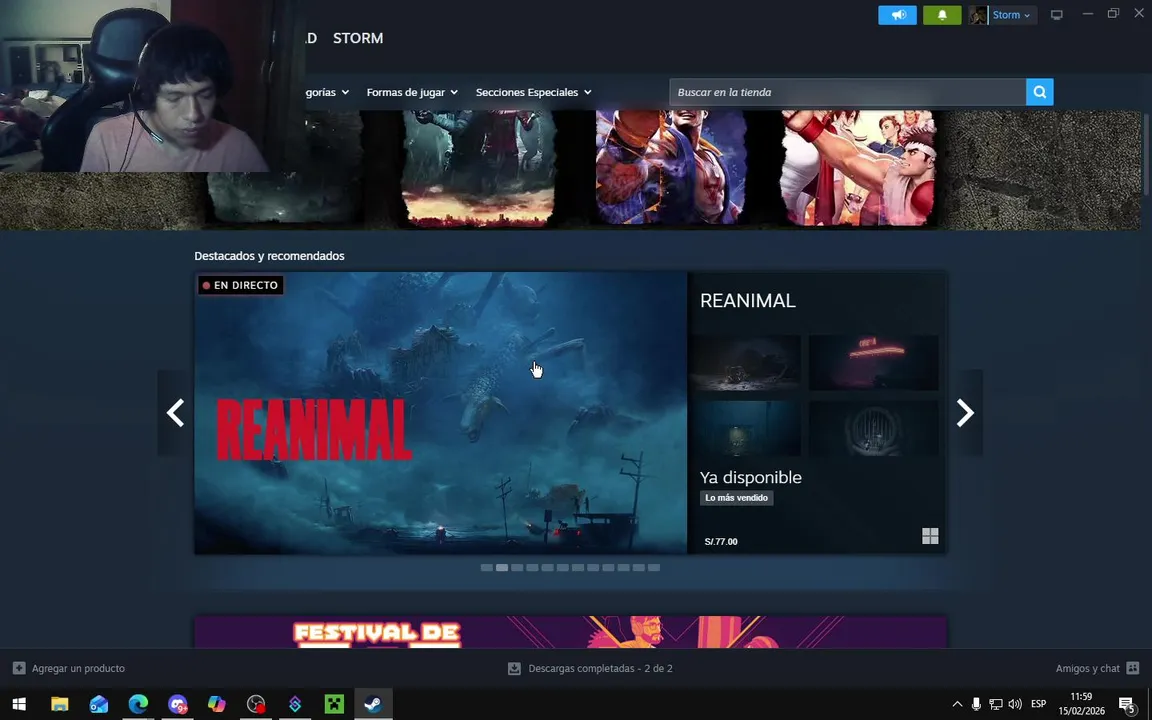Open the Minecraft creeper taskbar icon
Image resolution: width=1152 pixels, height=720 pixels.
tap(334, 704)
